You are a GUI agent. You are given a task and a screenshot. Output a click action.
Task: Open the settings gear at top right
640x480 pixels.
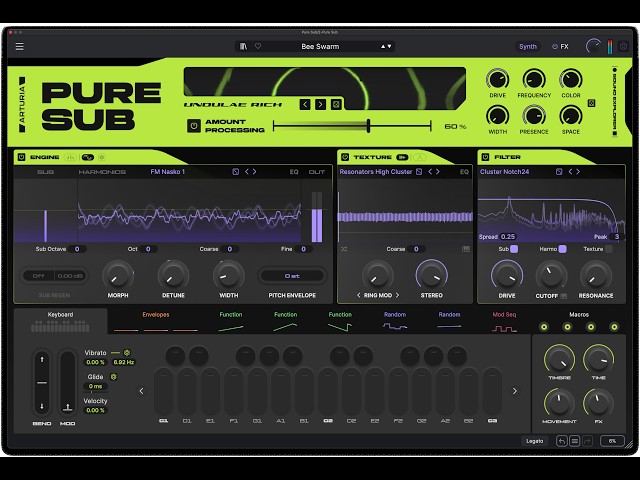[623, 46]
